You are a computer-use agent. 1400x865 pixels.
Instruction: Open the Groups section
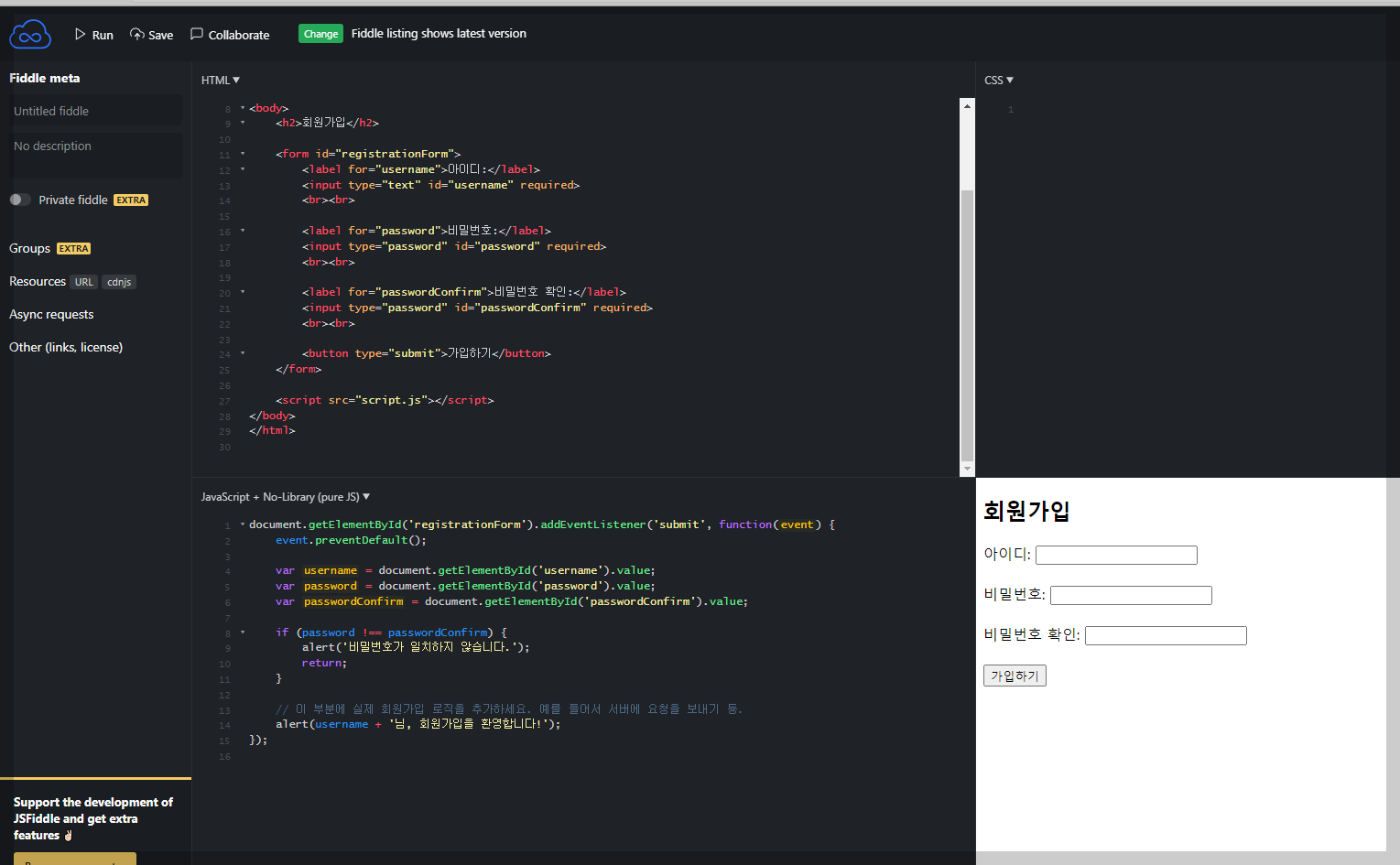pos(29,248)
